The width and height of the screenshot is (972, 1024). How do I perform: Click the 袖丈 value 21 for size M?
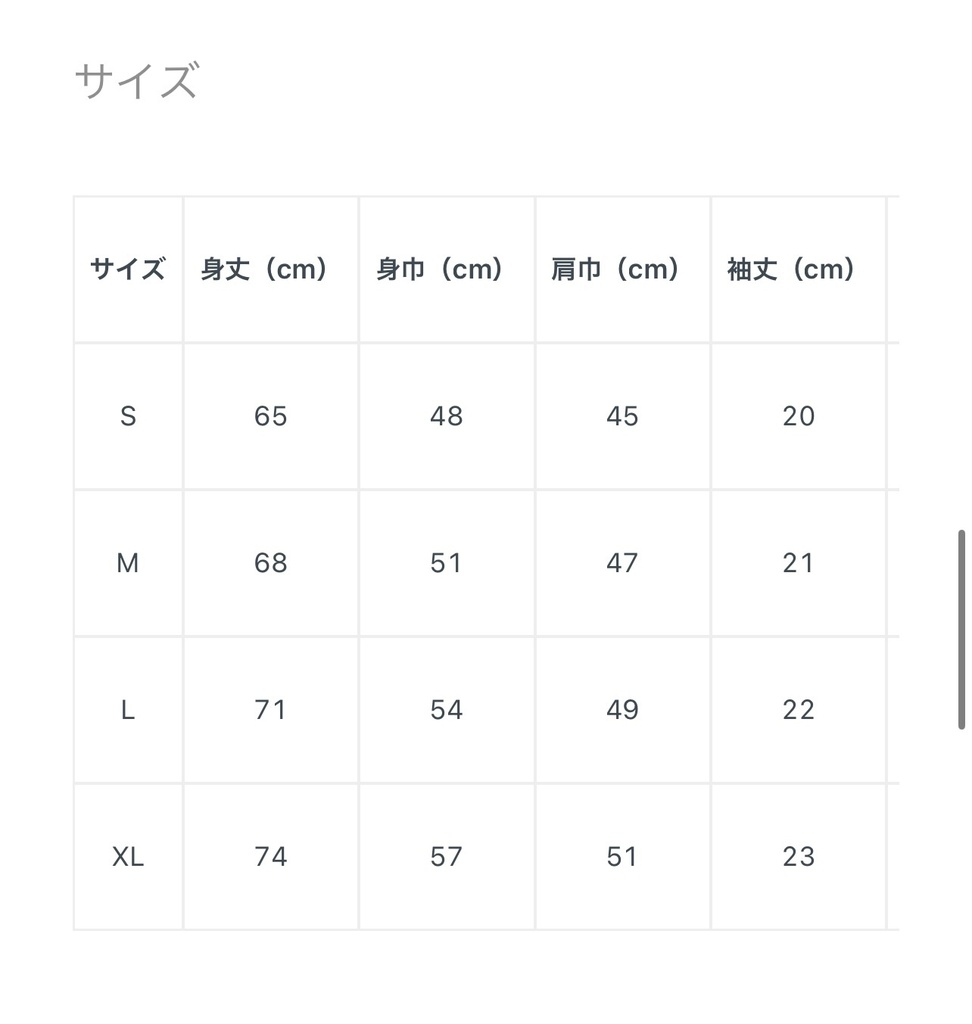(x=798, y=563)
